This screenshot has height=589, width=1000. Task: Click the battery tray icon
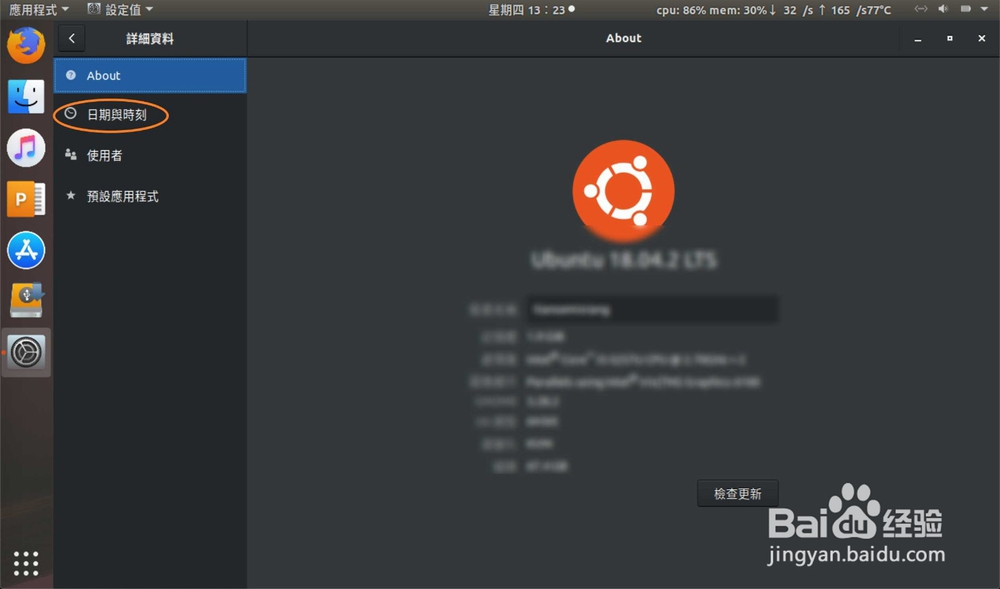966,9
